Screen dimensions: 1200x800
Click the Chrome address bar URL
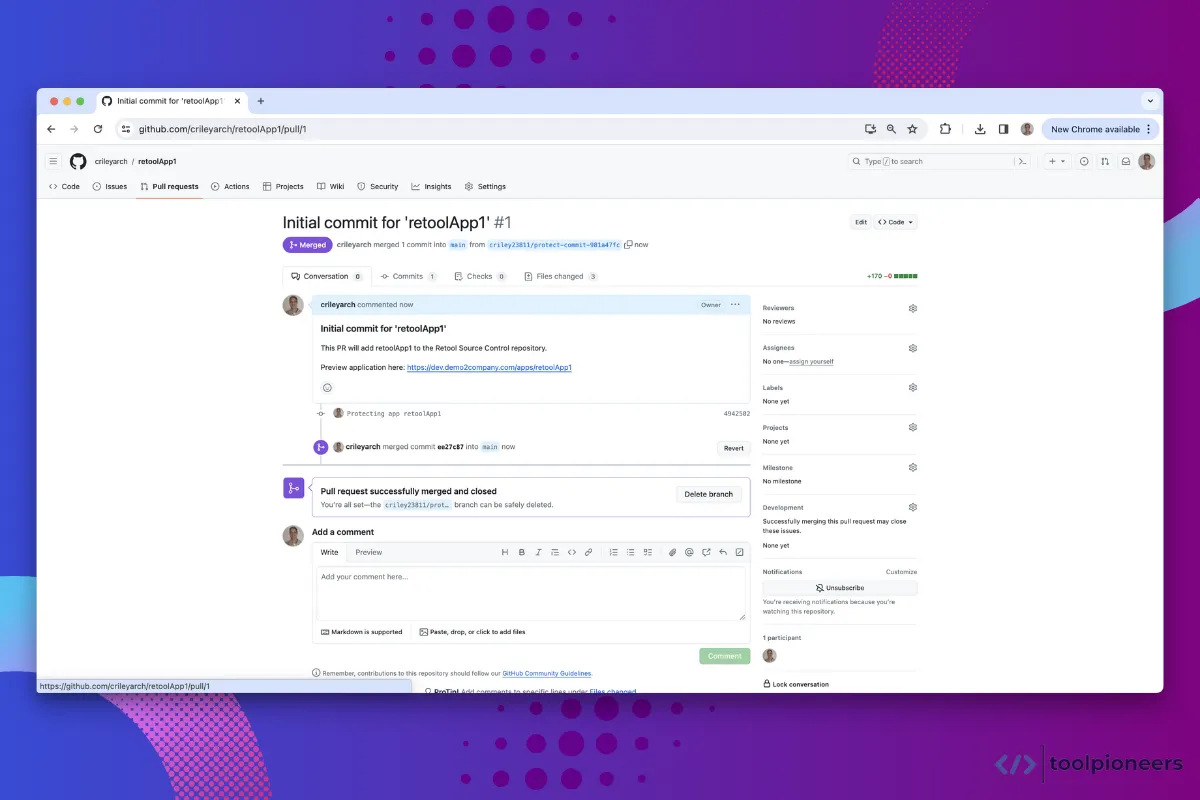[x=222, y=129]
